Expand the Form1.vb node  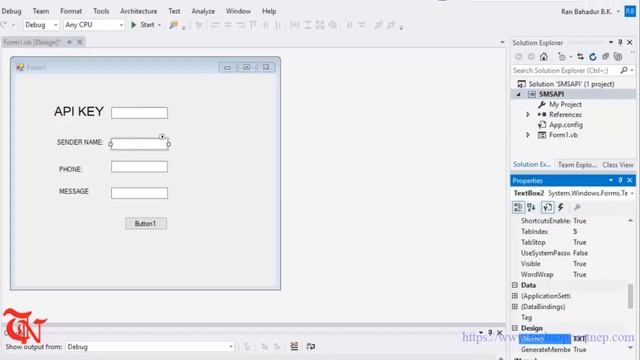[x=528, y=135]
